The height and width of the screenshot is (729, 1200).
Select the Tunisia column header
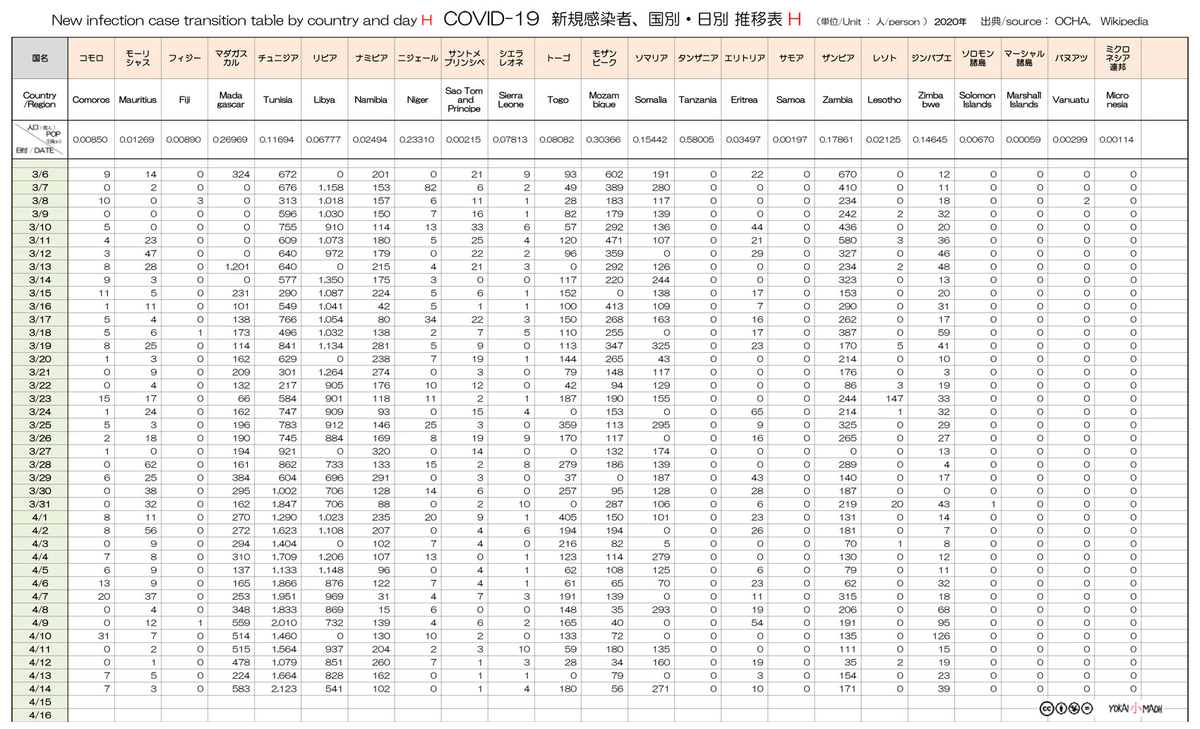click(278, 100)
